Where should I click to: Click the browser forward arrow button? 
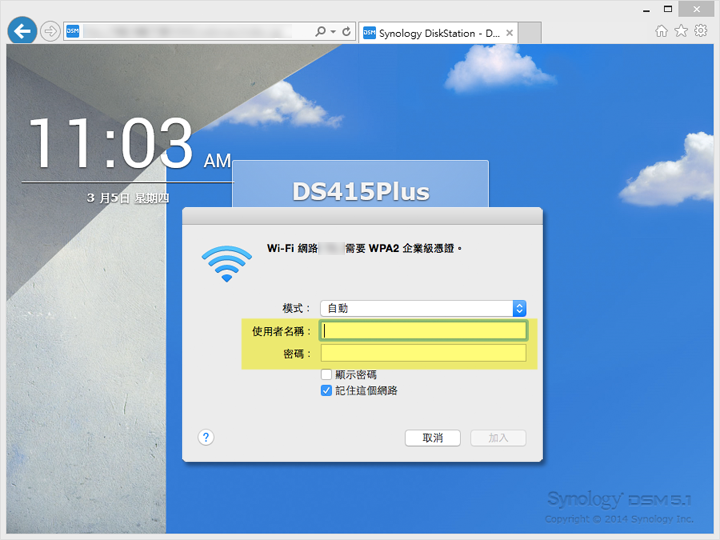click(x=50, y=31)
